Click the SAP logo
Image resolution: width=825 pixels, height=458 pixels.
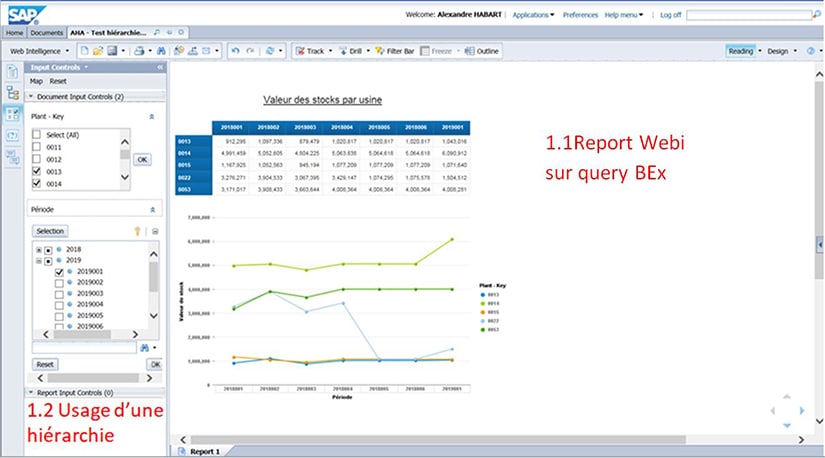coord(26,14)
